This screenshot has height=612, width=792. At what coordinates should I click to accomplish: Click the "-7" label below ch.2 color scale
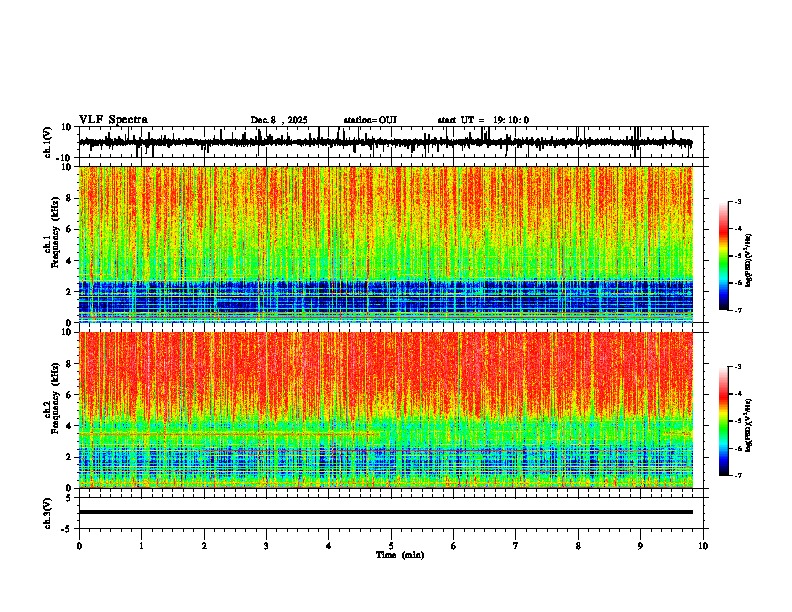tap(737, 476)
